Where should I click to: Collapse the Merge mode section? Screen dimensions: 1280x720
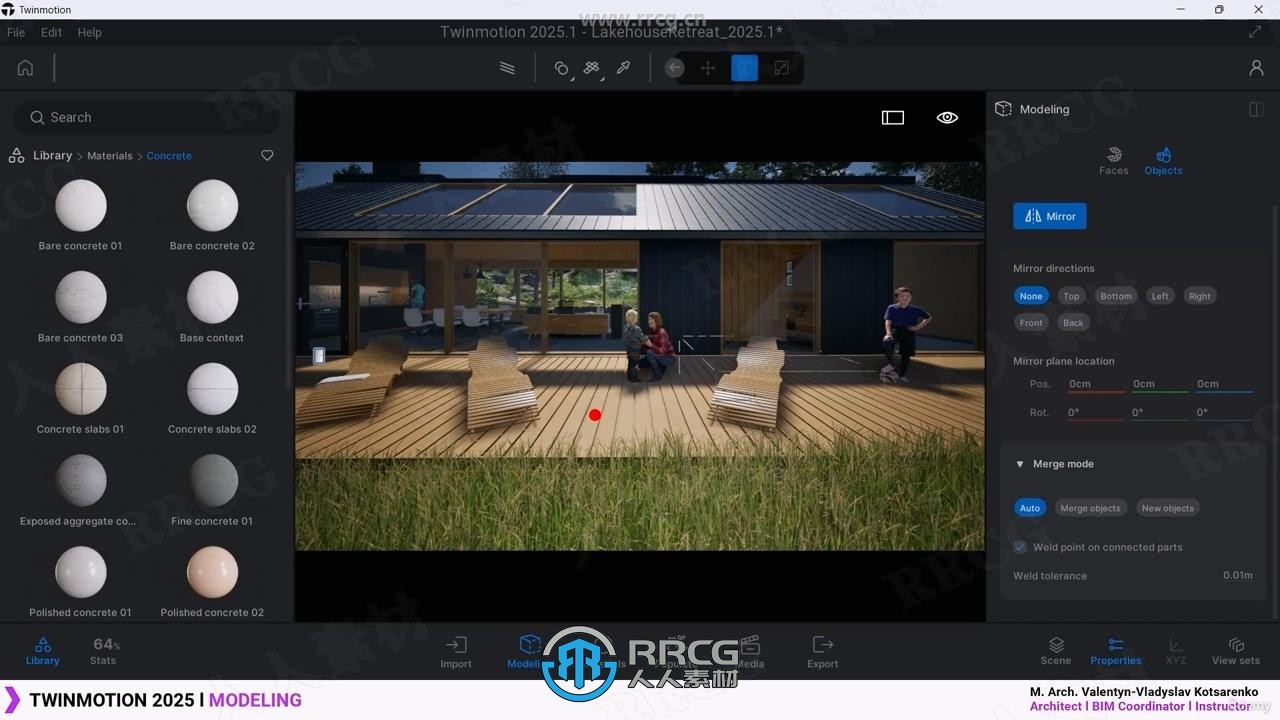tap(1020, 464)
